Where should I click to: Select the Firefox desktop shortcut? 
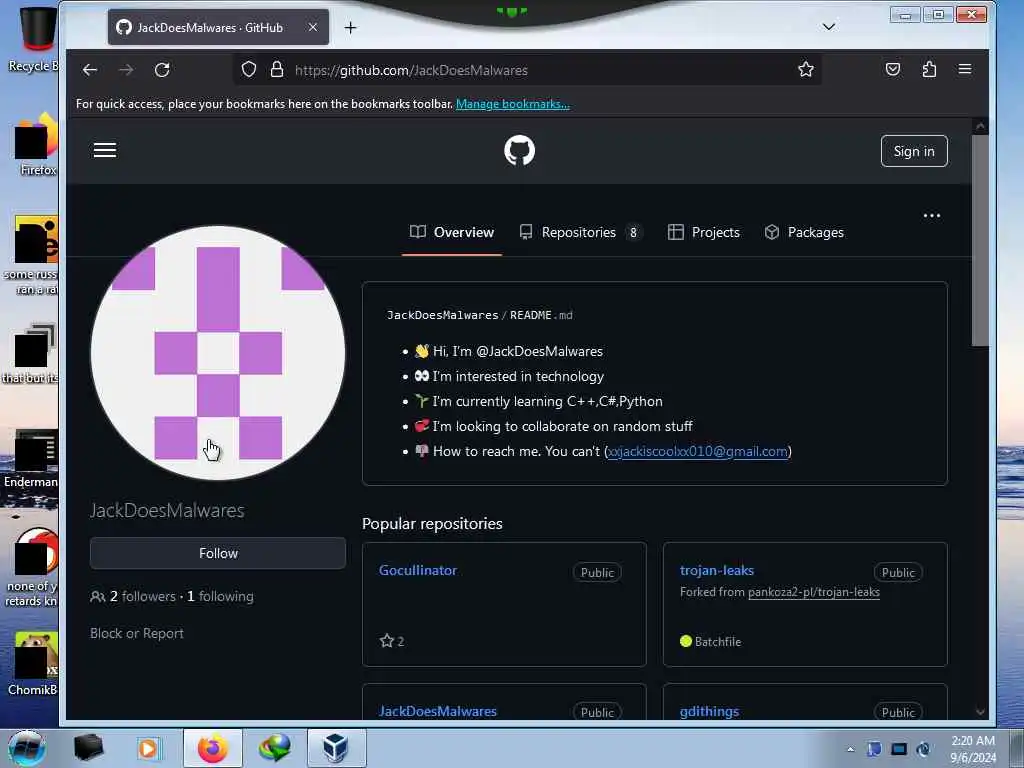pyautogui.click(x=37, y=144)
